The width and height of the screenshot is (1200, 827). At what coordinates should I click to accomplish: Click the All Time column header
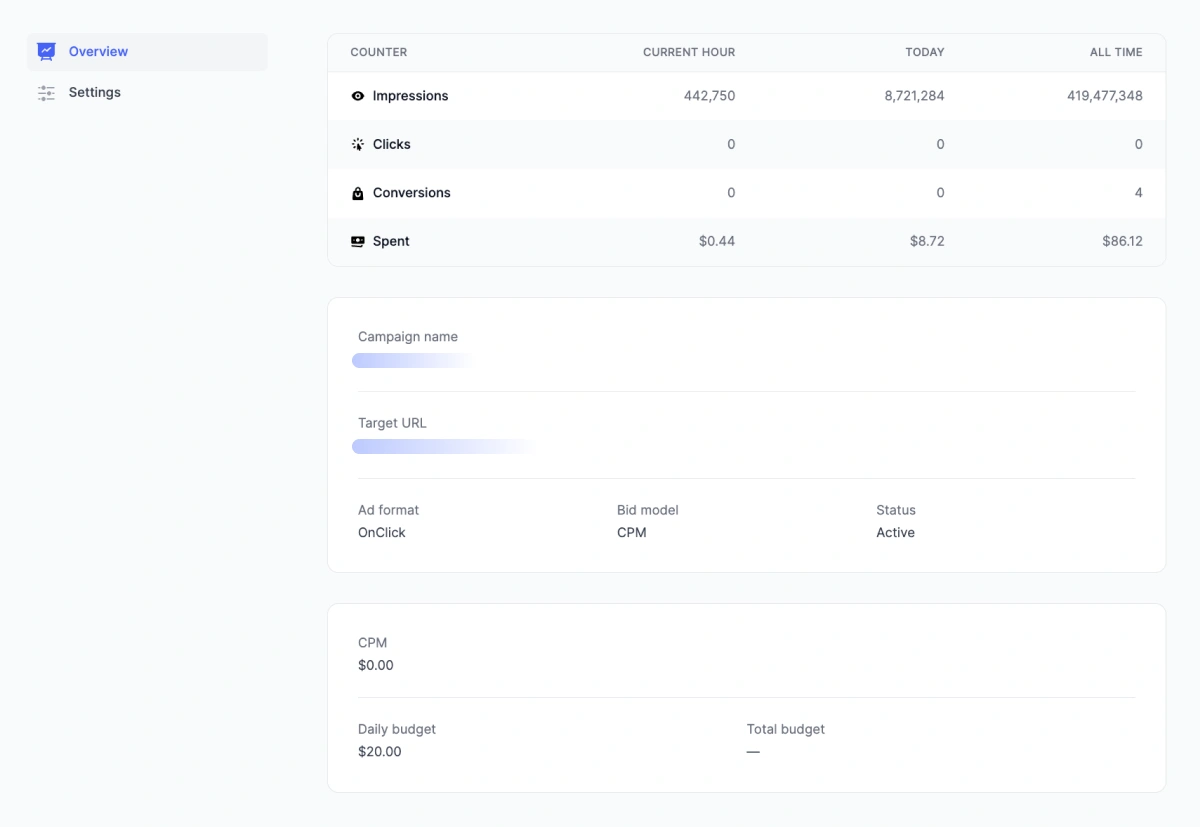tap(1115, 52)
